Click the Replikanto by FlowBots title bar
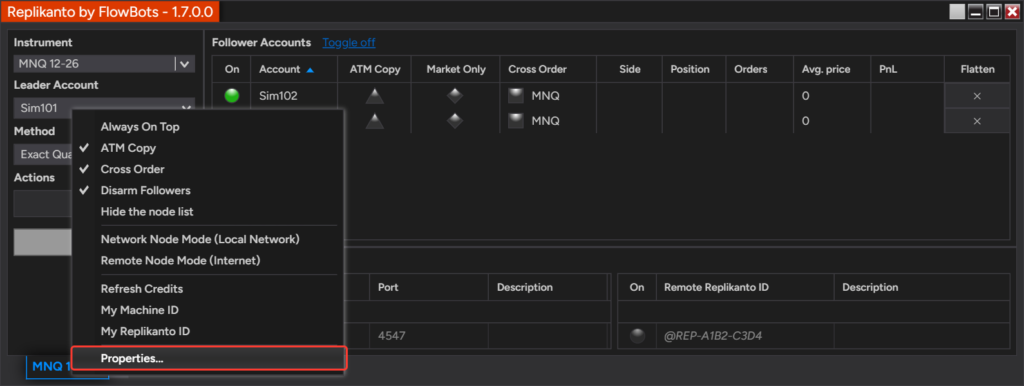This screenshot has height=386, width=1024. tap(110, 12)
